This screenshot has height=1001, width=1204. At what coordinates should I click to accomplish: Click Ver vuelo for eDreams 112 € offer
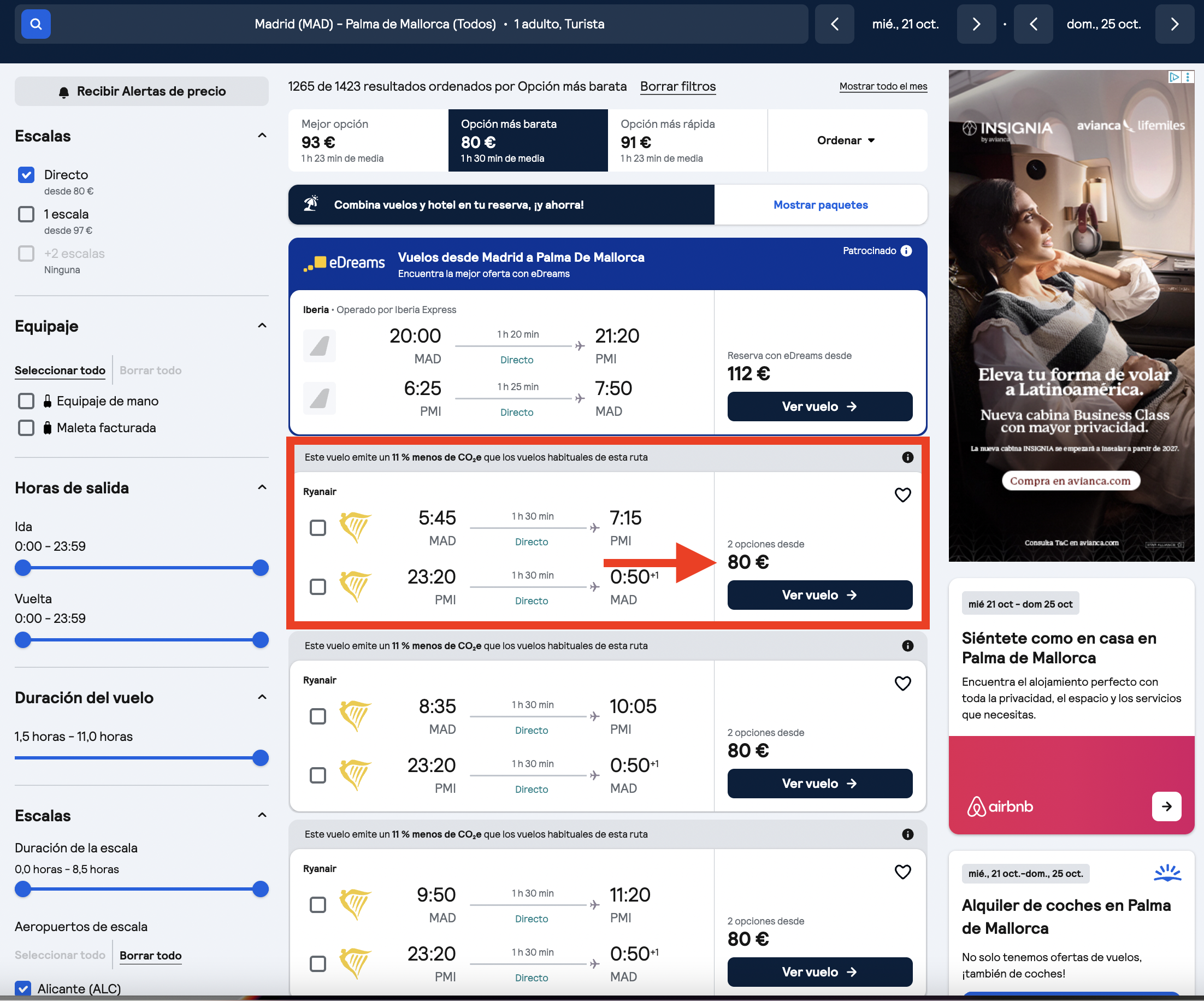pyautogui.click(x=820, y=407)
